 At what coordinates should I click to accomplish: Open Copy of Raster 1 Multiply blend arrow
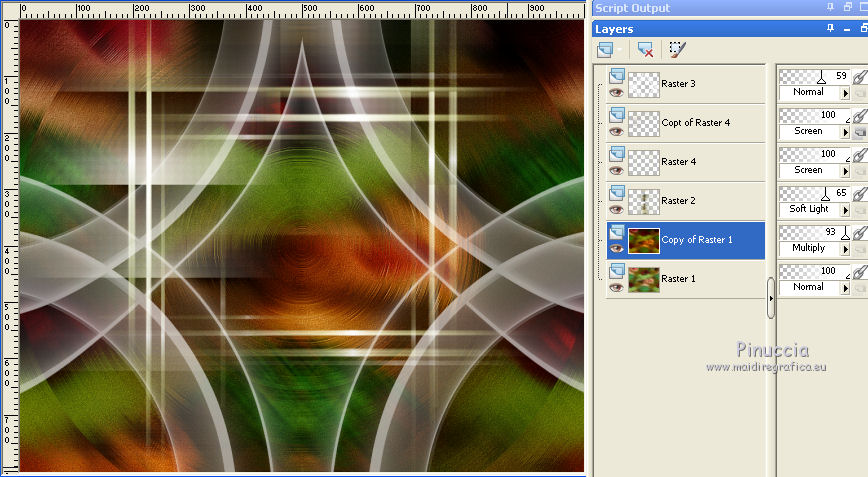click(x=845, y=250)
